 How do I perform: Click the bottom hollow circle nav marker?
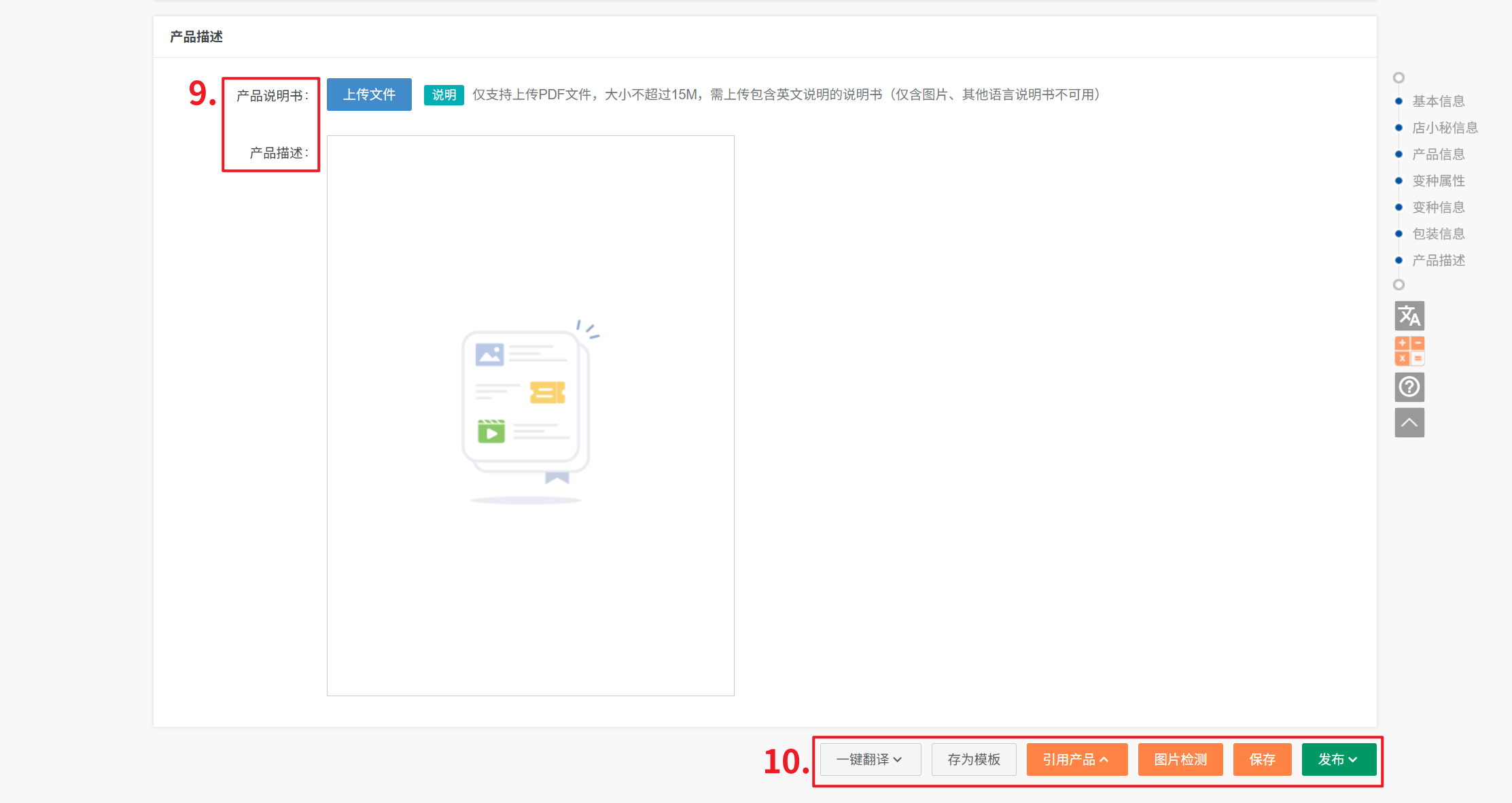(1399, 285)
